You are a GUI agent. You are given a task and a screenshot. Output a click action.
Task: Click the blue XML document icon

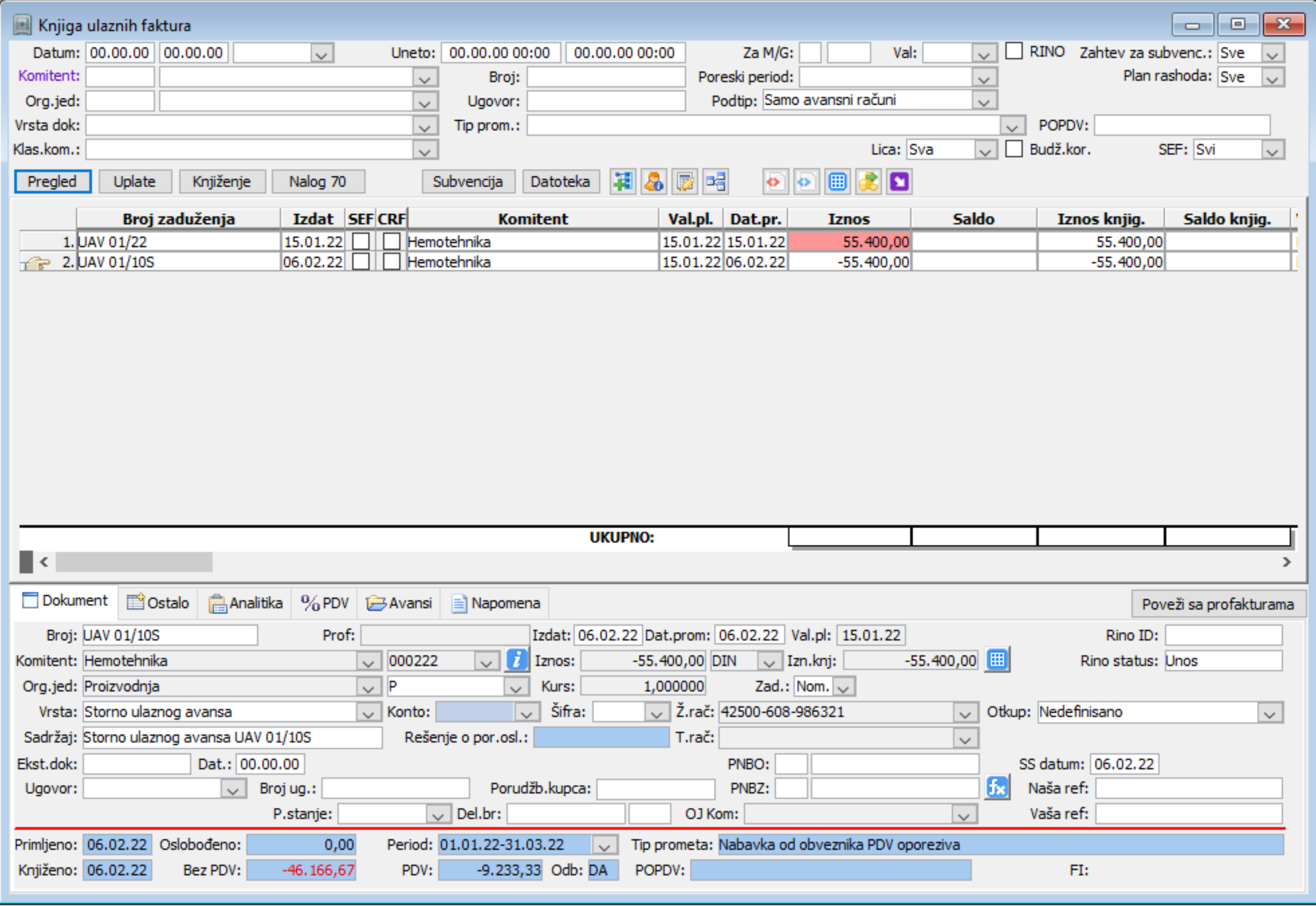pos(806,182)
